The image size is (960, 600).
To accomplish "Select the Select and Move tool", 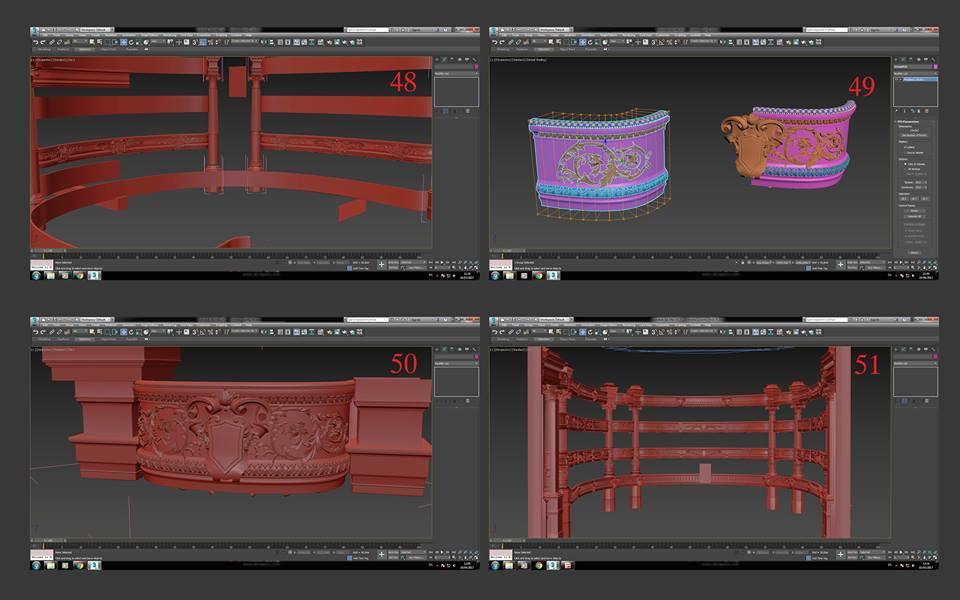I will click(x=123, y=44).
